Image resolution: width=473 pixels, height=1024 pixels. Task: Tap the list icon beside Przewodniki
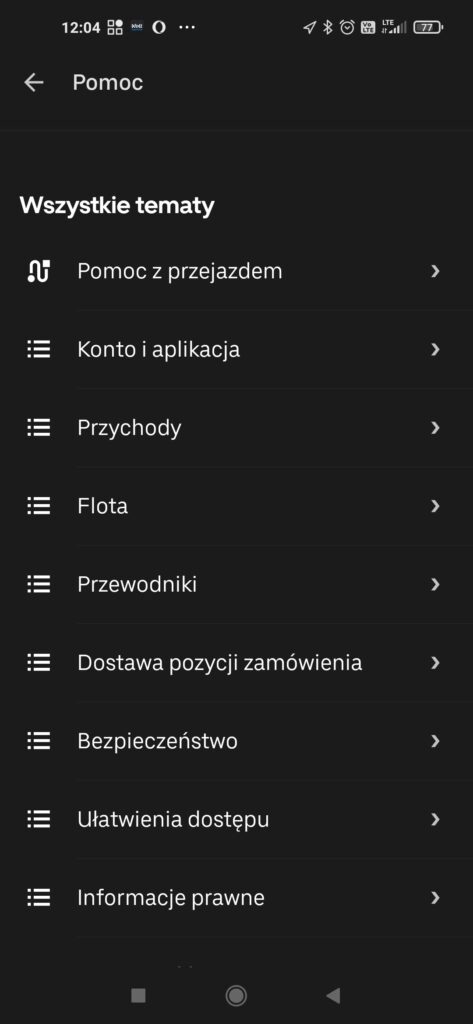[x=39, y=584]
